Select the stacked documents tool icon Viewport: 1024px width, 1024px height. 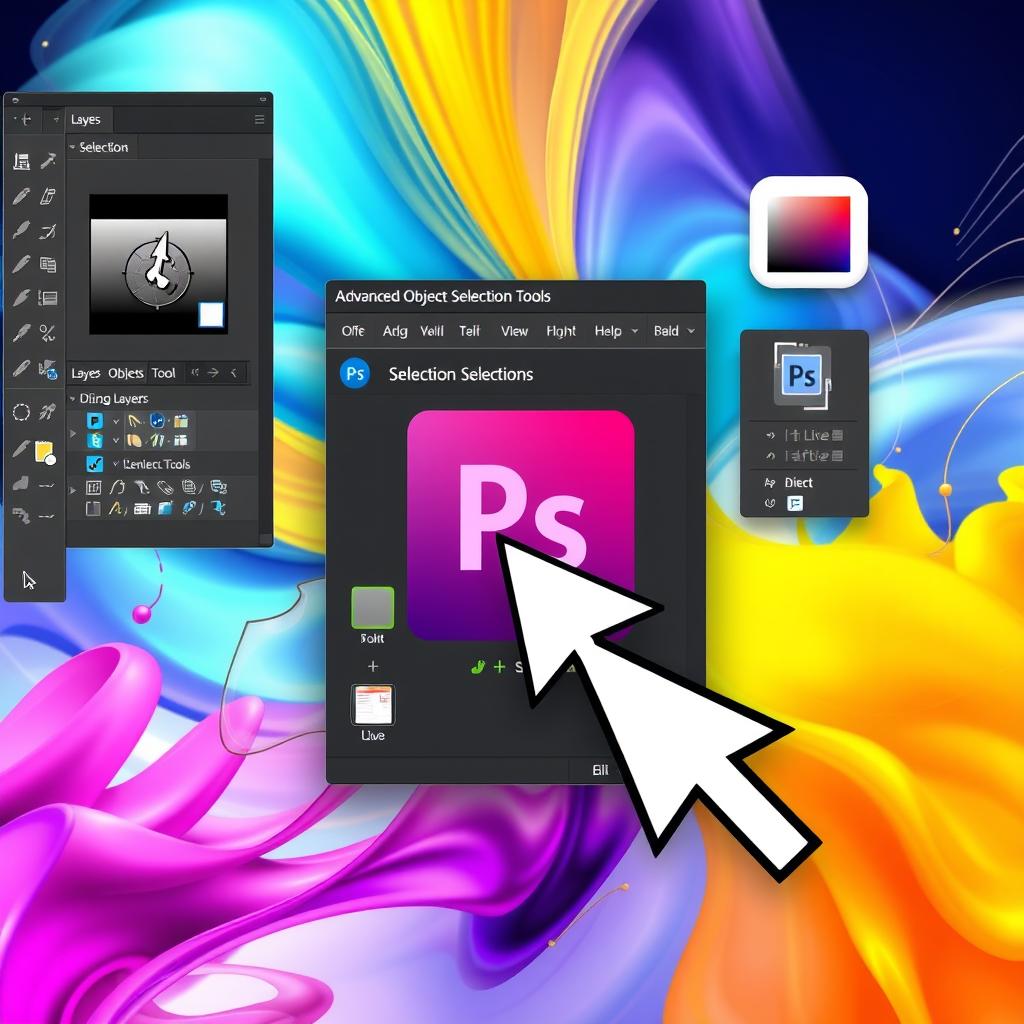coord(48,264)
